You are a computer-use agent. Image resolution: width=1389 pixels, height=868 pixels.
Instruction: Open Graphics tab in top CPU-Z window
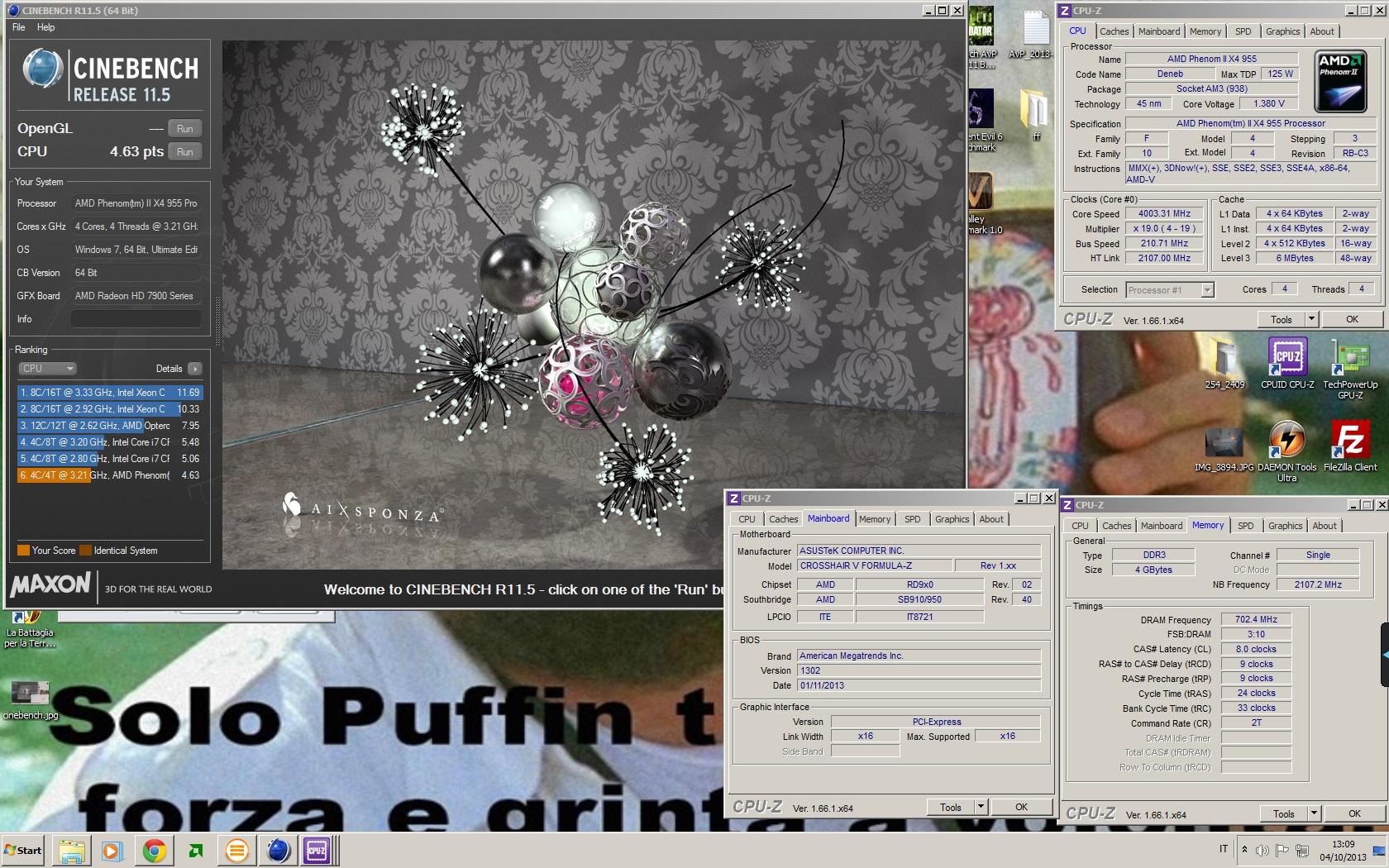coord(1282,31)
